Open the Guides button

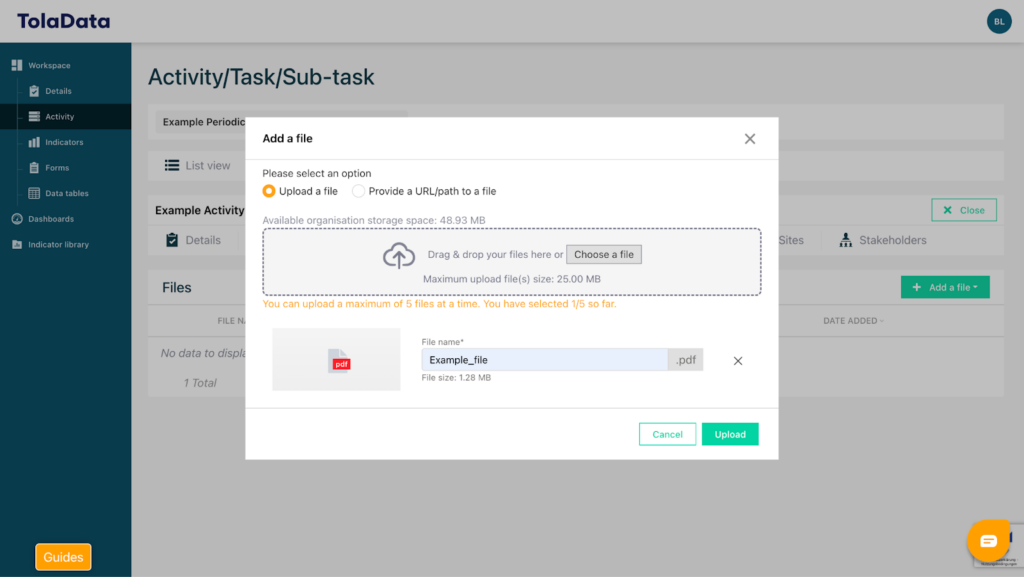pyautogui.click(x=63, y=557)
